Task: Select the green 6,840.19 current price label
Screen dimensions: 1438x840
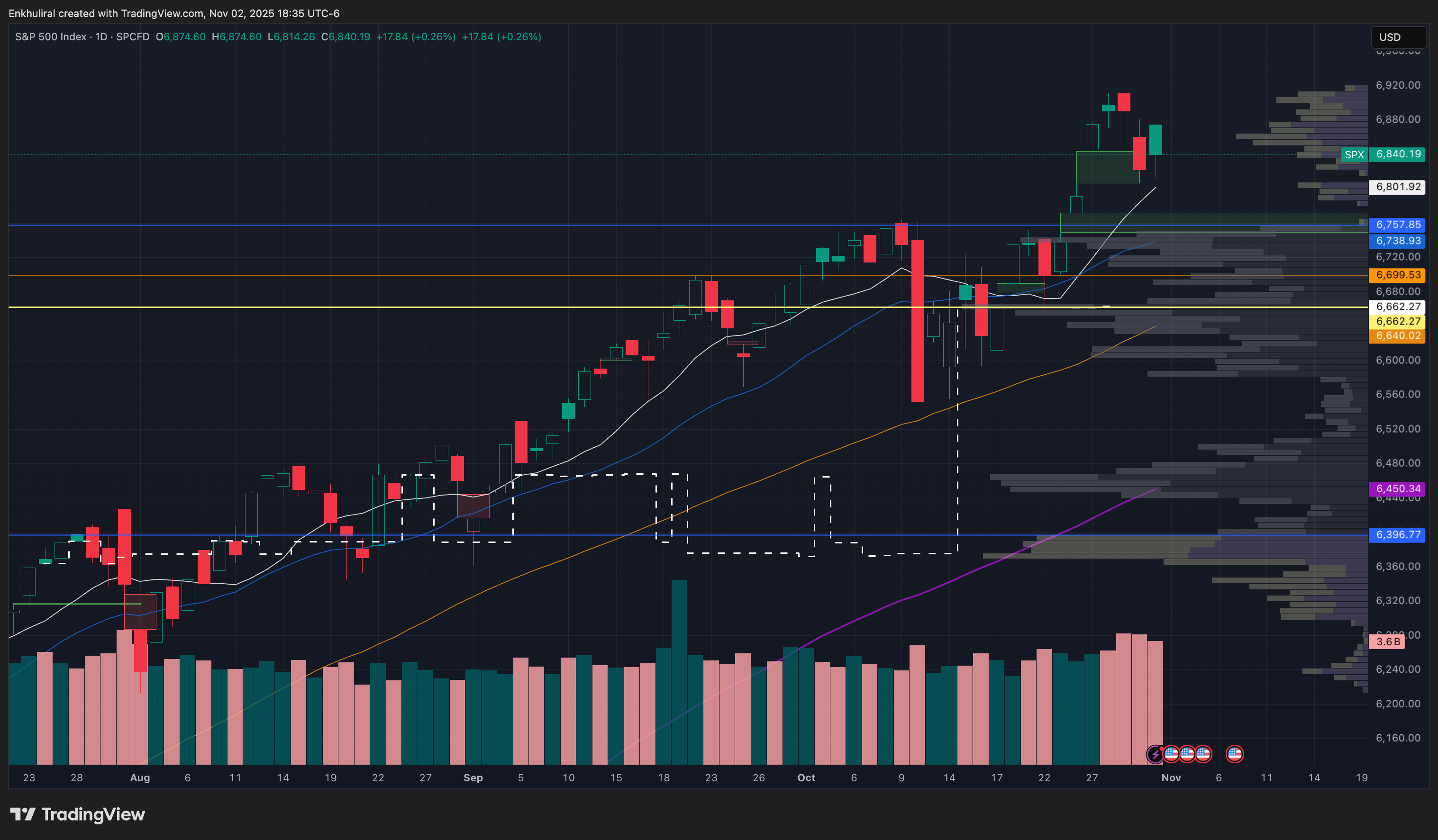Action: (x=1398, y=154)
